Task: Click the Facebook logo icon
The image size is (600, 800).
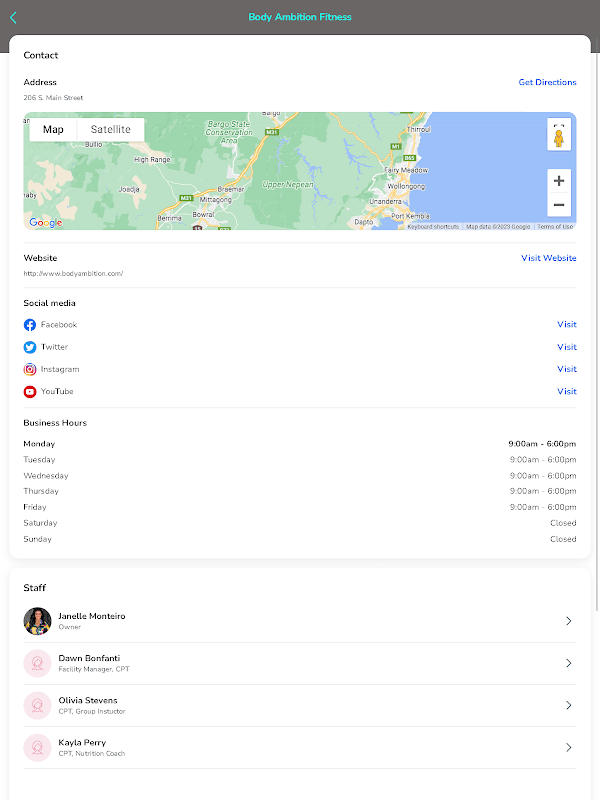Action: [30, 325]
